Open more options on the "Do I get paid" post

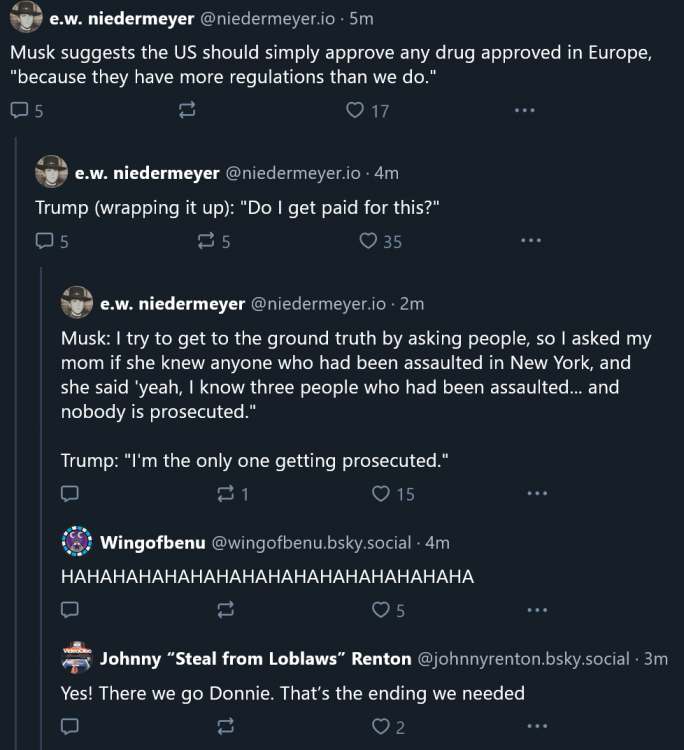click(531, 241)
